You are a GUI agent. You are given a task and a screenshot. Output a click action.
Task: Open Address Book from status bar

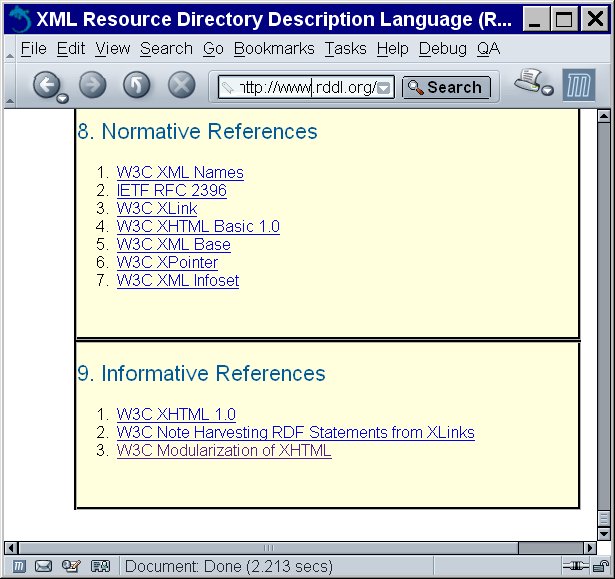click(x=100, y=567)
